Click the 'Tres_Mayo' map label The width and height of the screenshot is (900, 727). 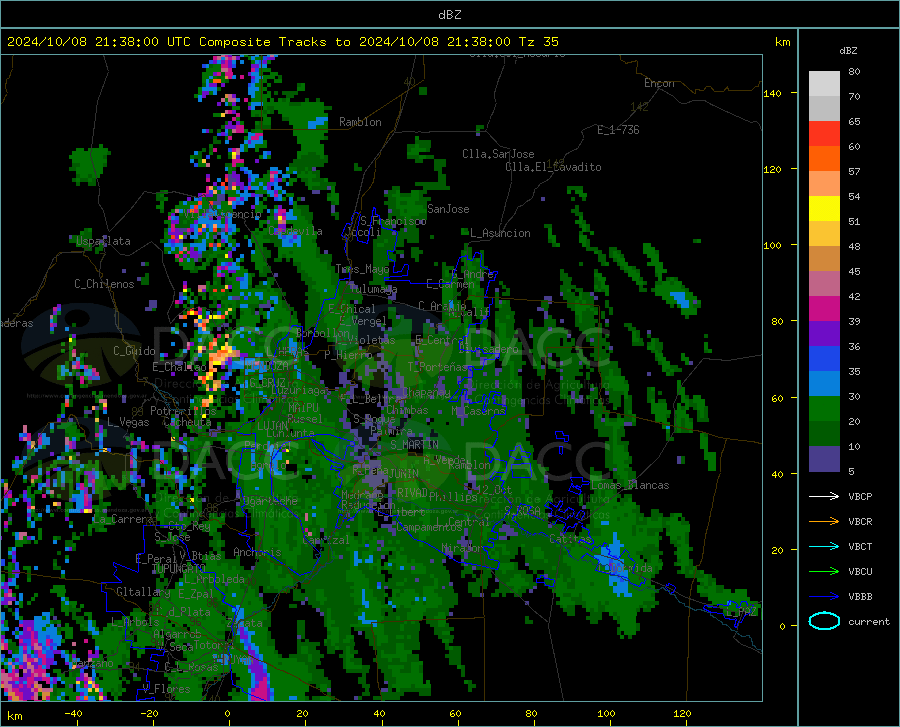[362, 269]
